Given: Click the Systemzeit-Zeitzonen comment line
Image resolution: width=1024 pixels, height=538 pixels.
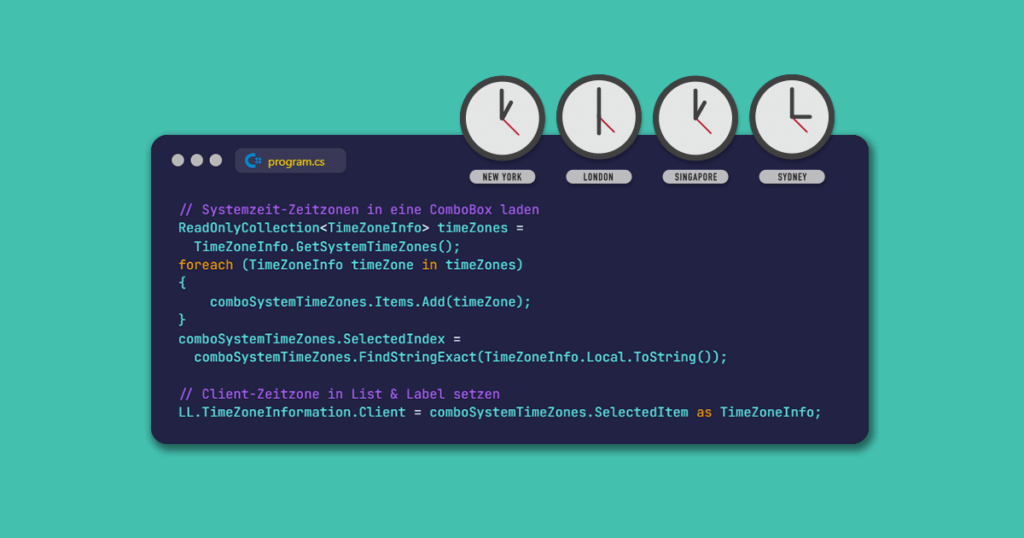Looking at the screenshot, I should 359,210.
